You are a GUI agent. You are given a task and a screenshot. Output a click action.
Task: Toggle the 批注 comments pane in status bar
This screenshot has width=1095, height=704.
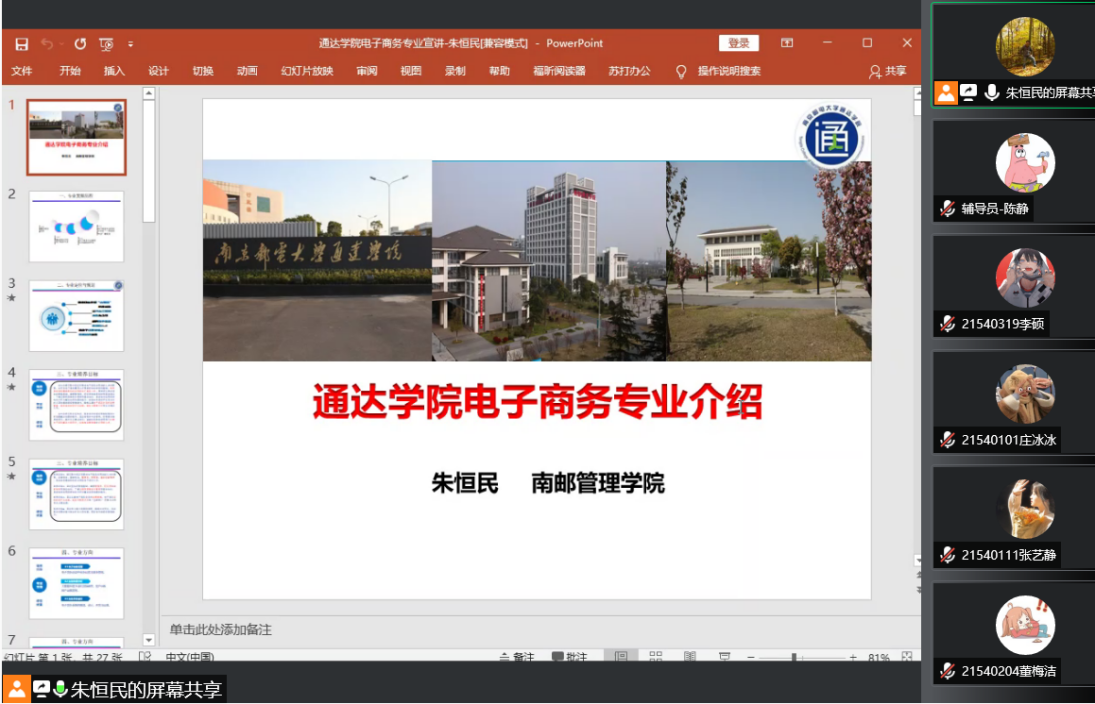(x=569, y=657)
